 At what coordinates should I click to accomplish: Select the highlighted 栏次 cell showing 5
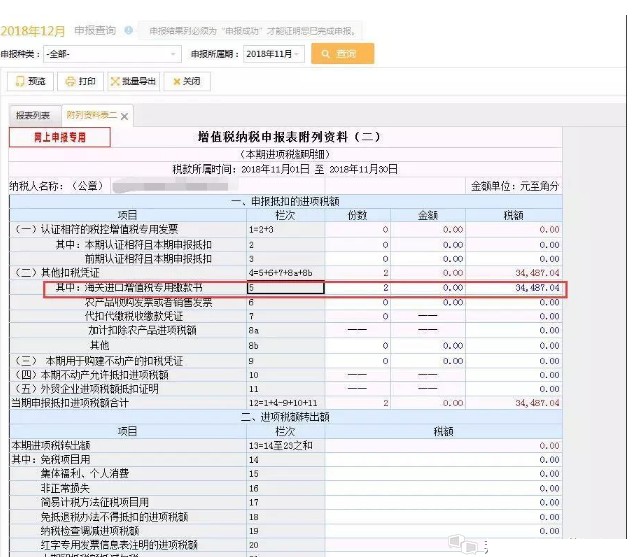(285, 288)
